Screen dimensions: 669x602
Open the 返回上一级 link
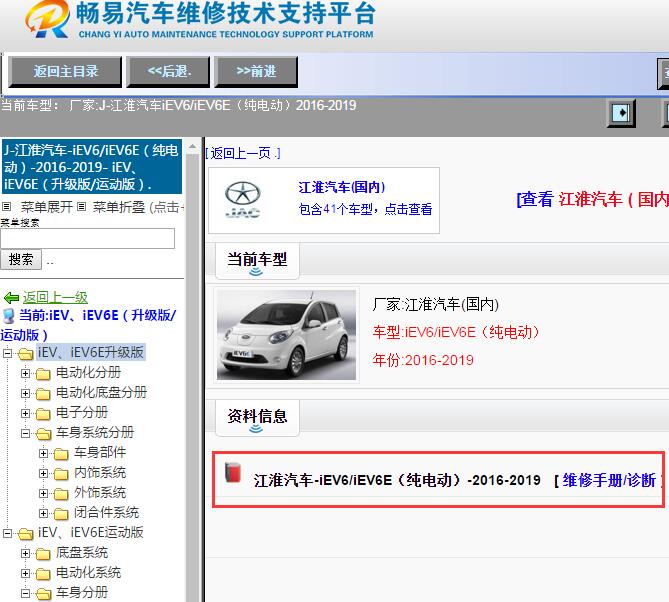pyautogui.click(x=55, y=297)
